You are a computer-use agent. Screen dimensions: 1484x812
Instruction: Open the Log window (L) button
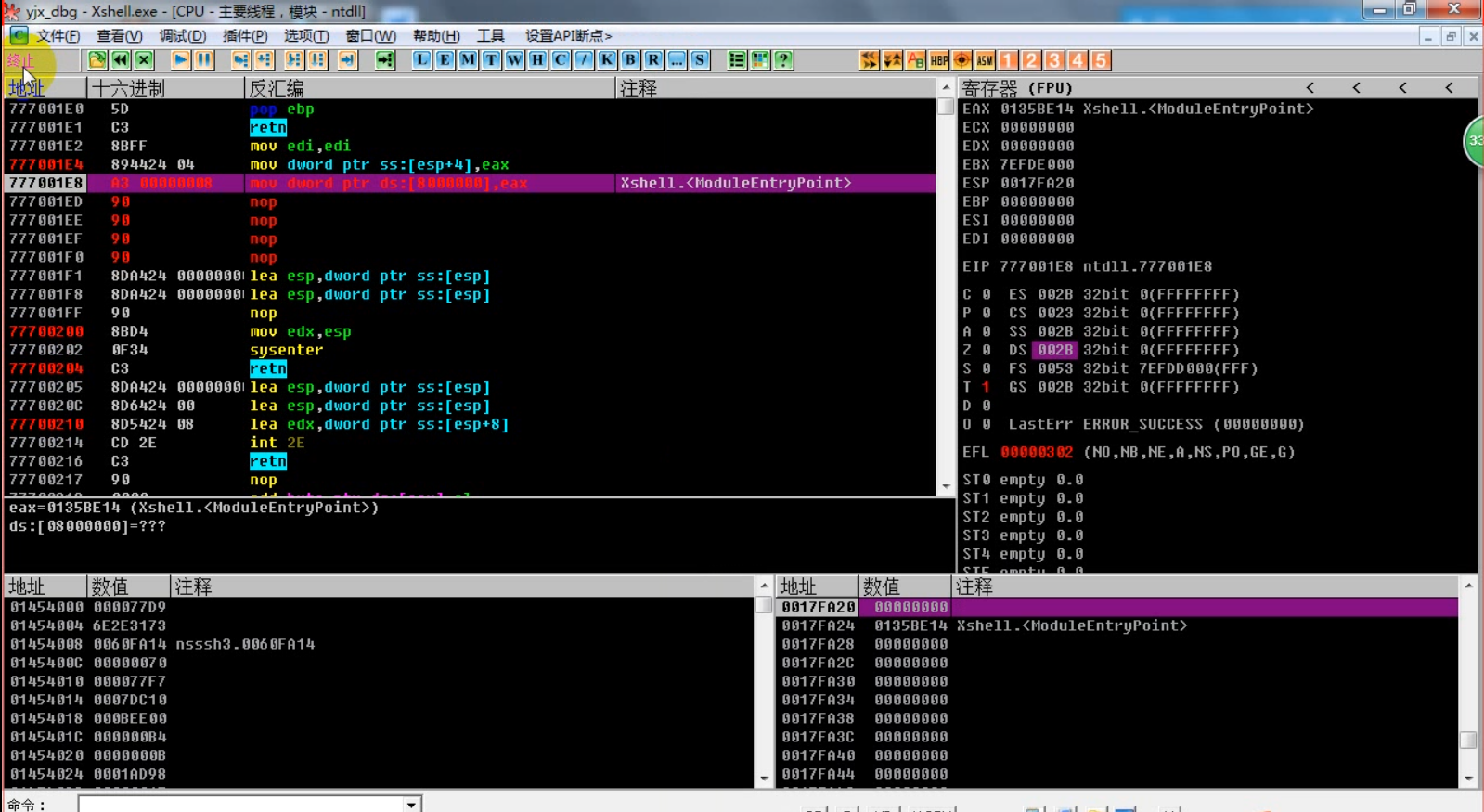pos(422,60)
